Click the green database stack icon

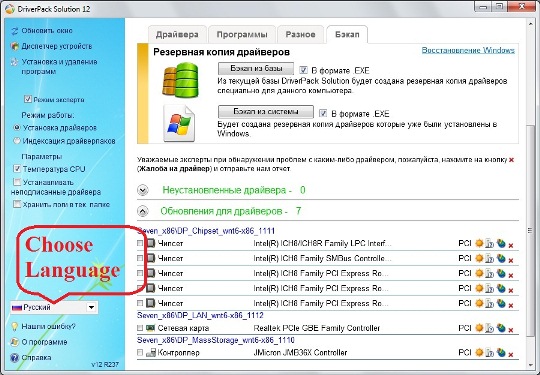181,80
